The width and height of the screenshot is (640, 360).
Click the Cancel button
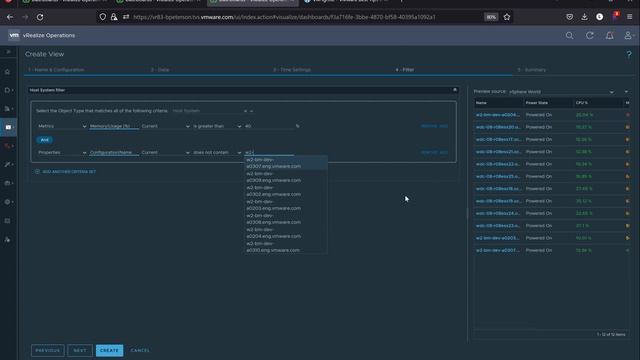click(140, 351)
